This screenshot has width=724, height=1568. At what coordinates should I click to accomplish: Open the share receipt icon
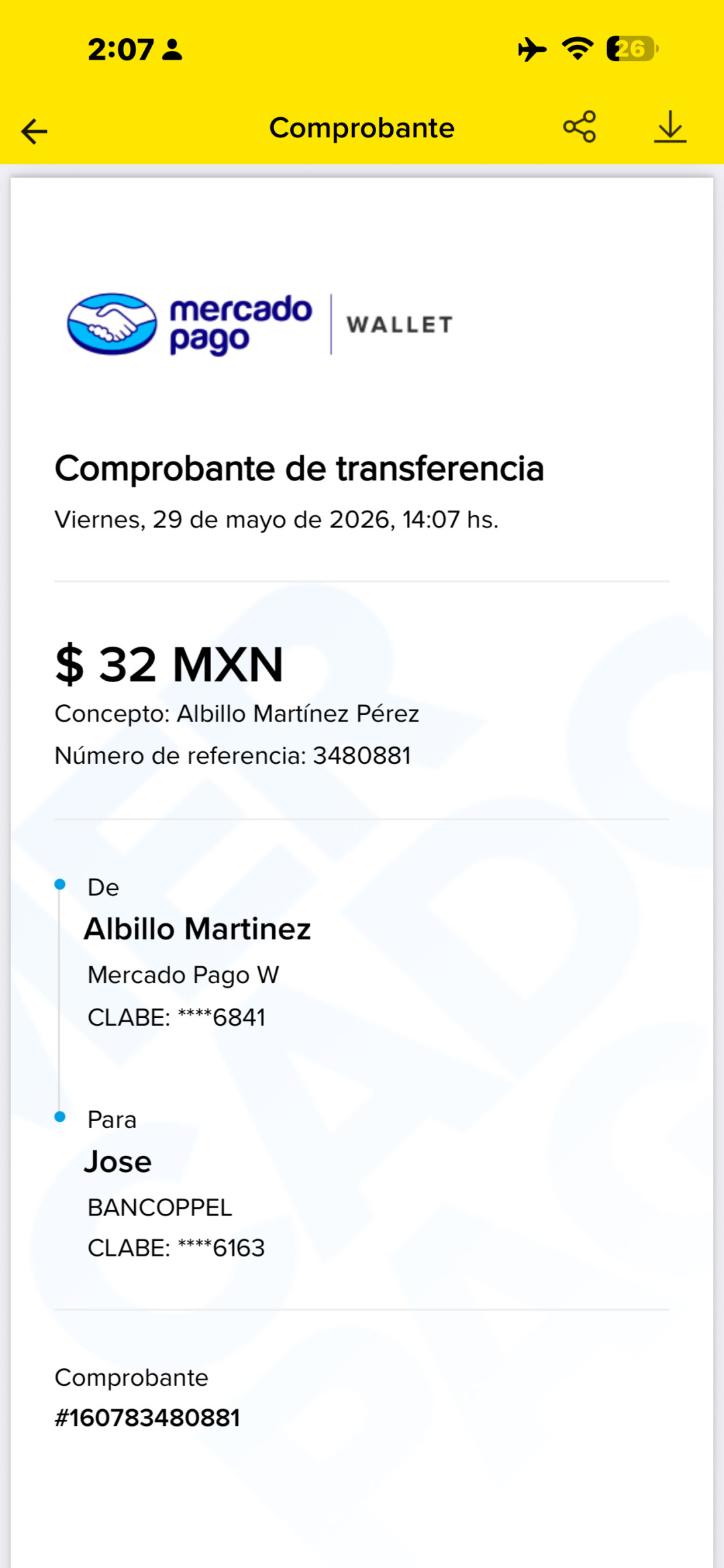point(580,127)
